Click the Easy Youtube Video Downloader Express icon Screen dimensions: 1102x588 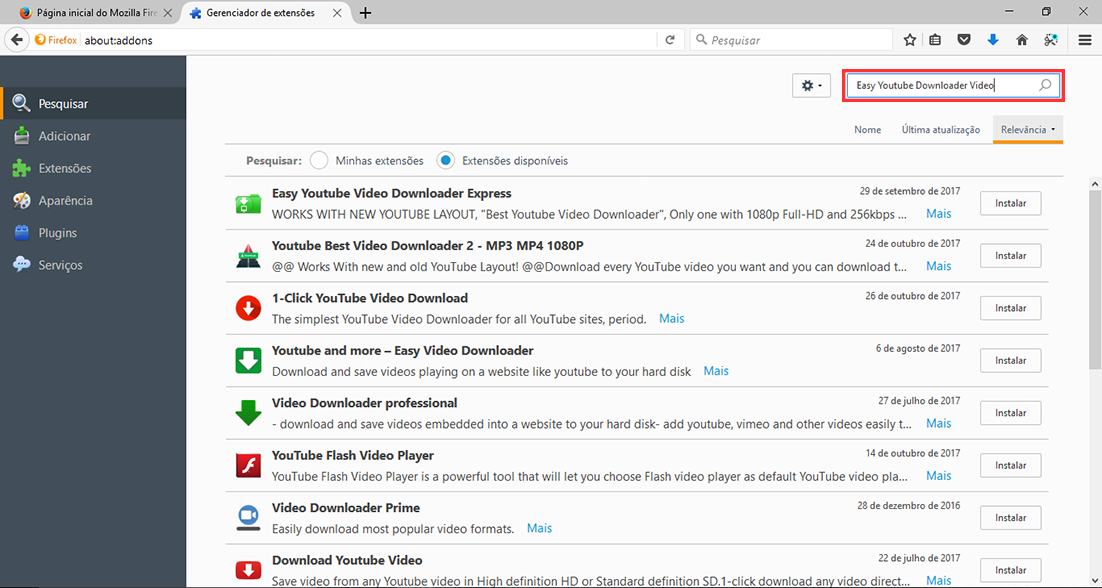coord(248,204)
